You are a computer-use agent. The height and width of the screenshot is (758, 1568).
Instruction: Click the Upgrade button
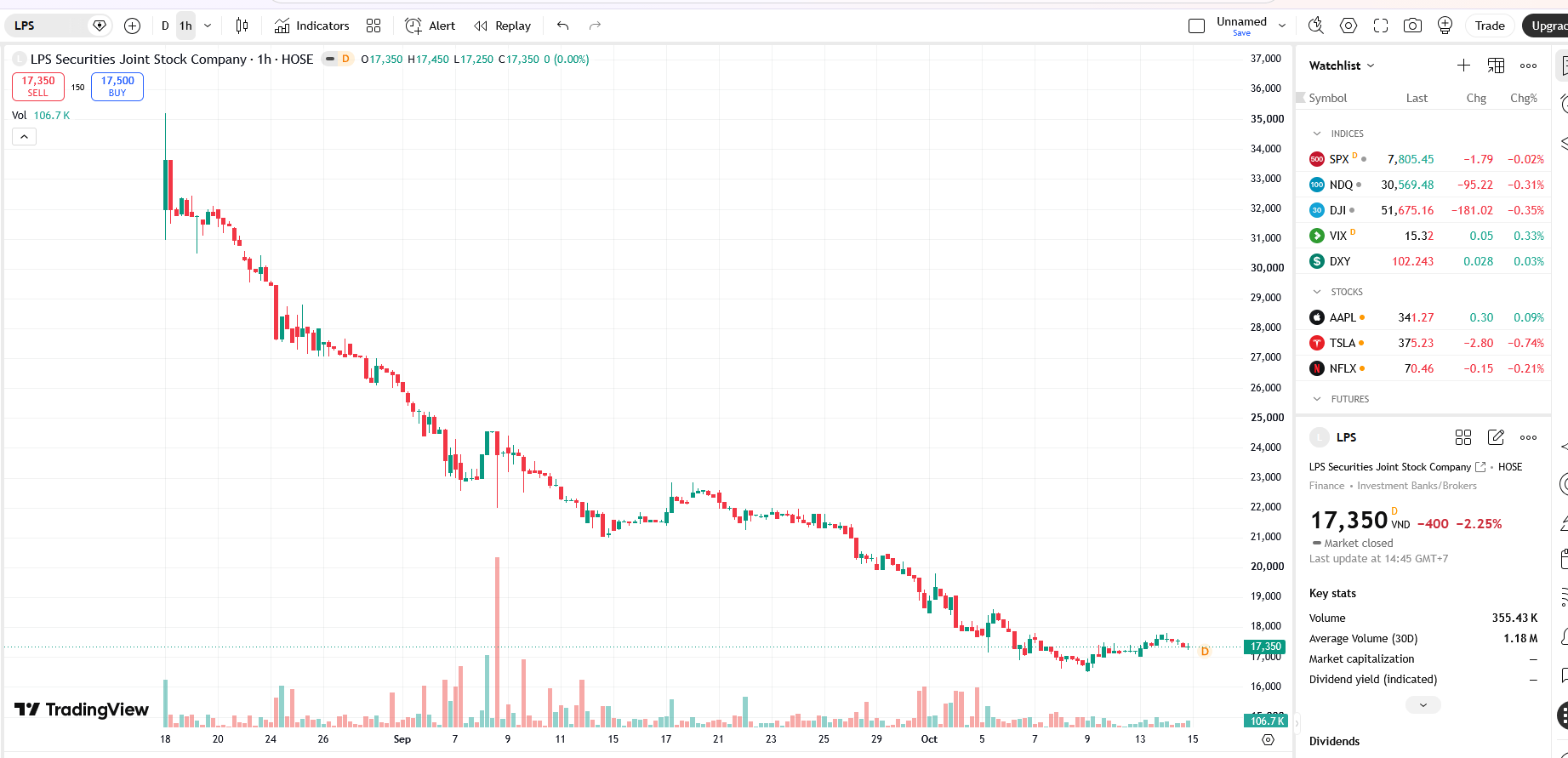1546,26
